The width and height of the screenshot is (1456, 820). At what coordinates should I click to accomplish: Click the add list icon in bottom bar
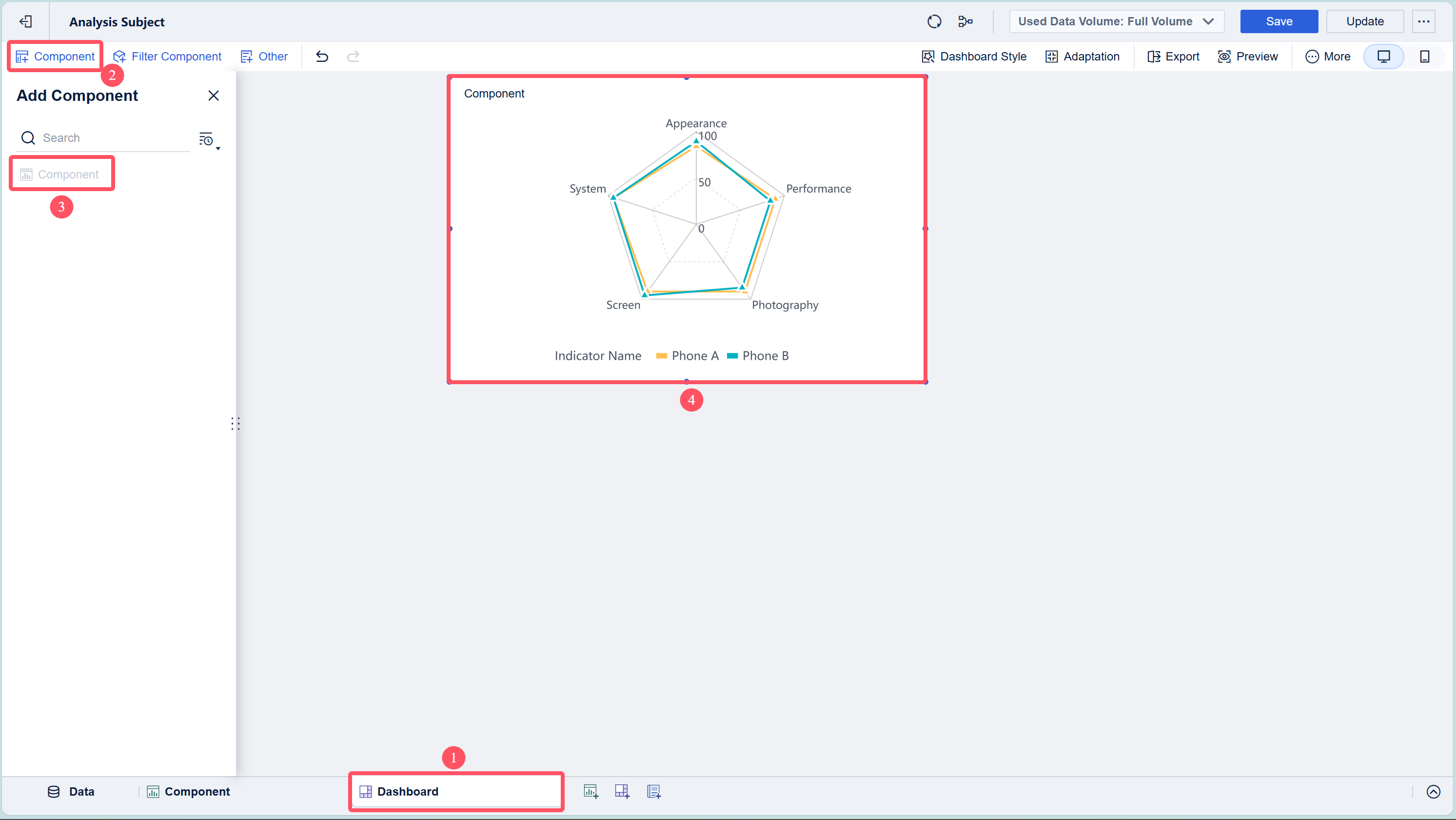(x=653, y=791)
